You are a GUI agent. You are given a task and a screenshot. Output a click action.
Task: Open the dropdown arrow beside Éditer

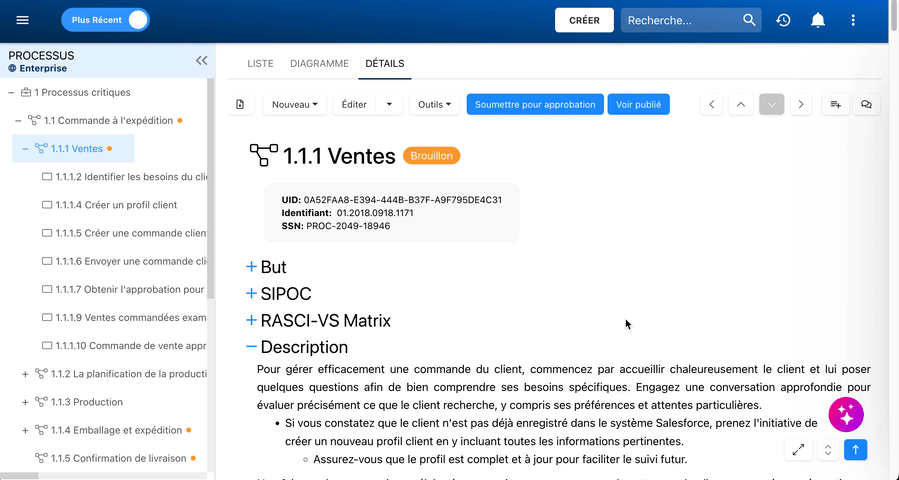389,104
